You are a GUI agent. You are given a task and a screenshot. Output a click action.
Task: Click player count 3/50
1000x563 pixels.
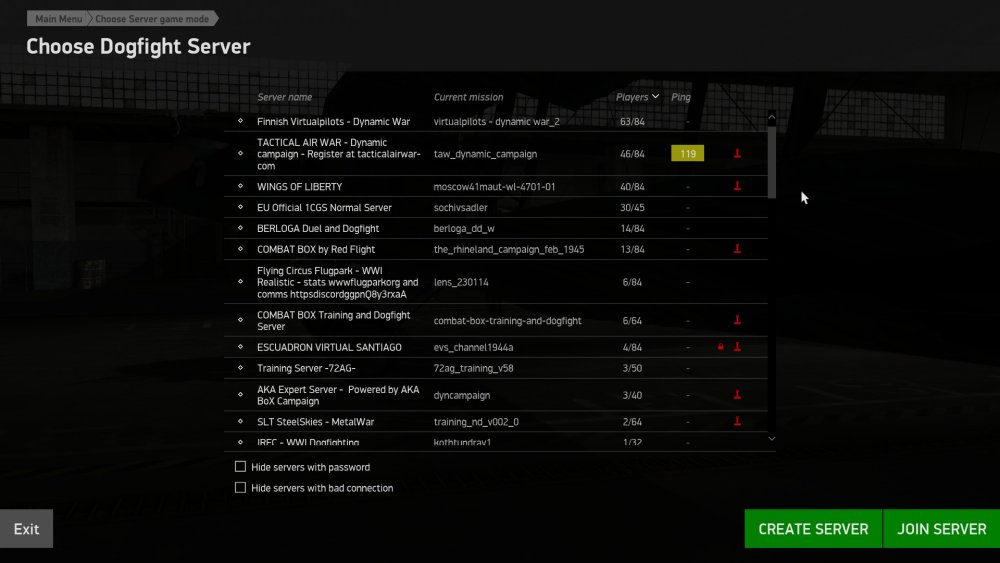(632, 368)
